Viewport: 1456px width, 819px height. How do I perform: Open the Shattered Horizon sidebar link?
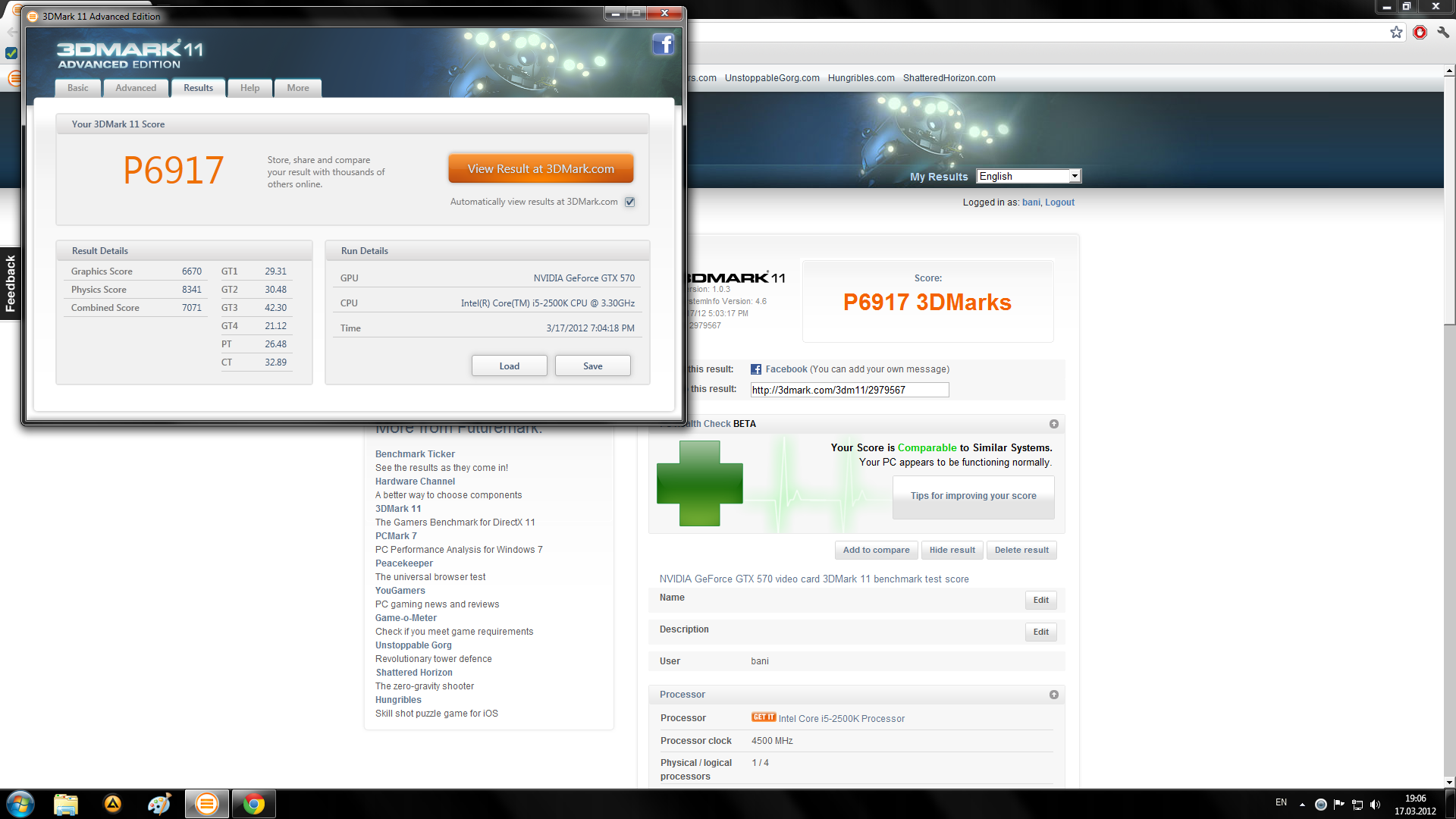coord(414,673)
